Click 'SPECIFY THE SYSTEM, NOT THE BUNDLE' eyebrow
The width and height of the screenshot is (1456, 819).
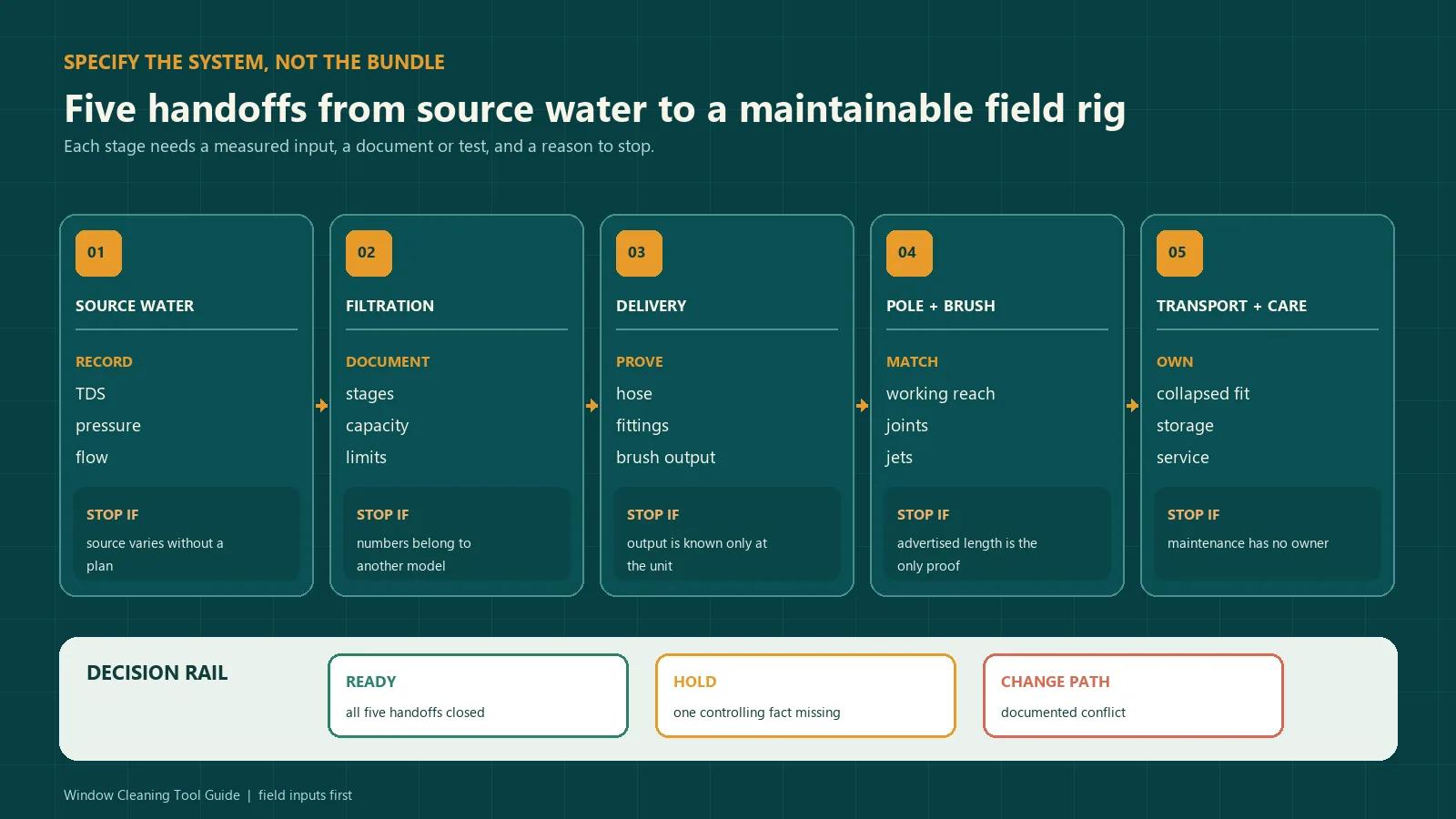254,62
